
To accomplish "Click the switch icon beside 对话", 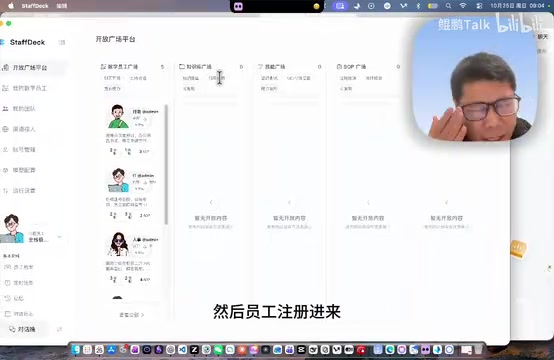I will 59,329.
